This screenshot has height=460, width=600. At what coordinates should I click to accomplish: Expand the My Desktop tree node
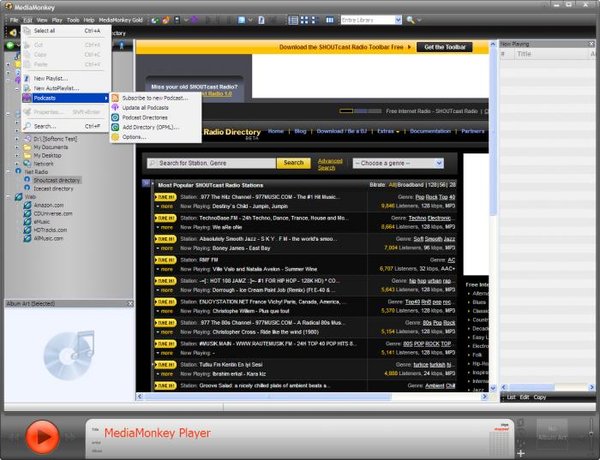[17, 155]
